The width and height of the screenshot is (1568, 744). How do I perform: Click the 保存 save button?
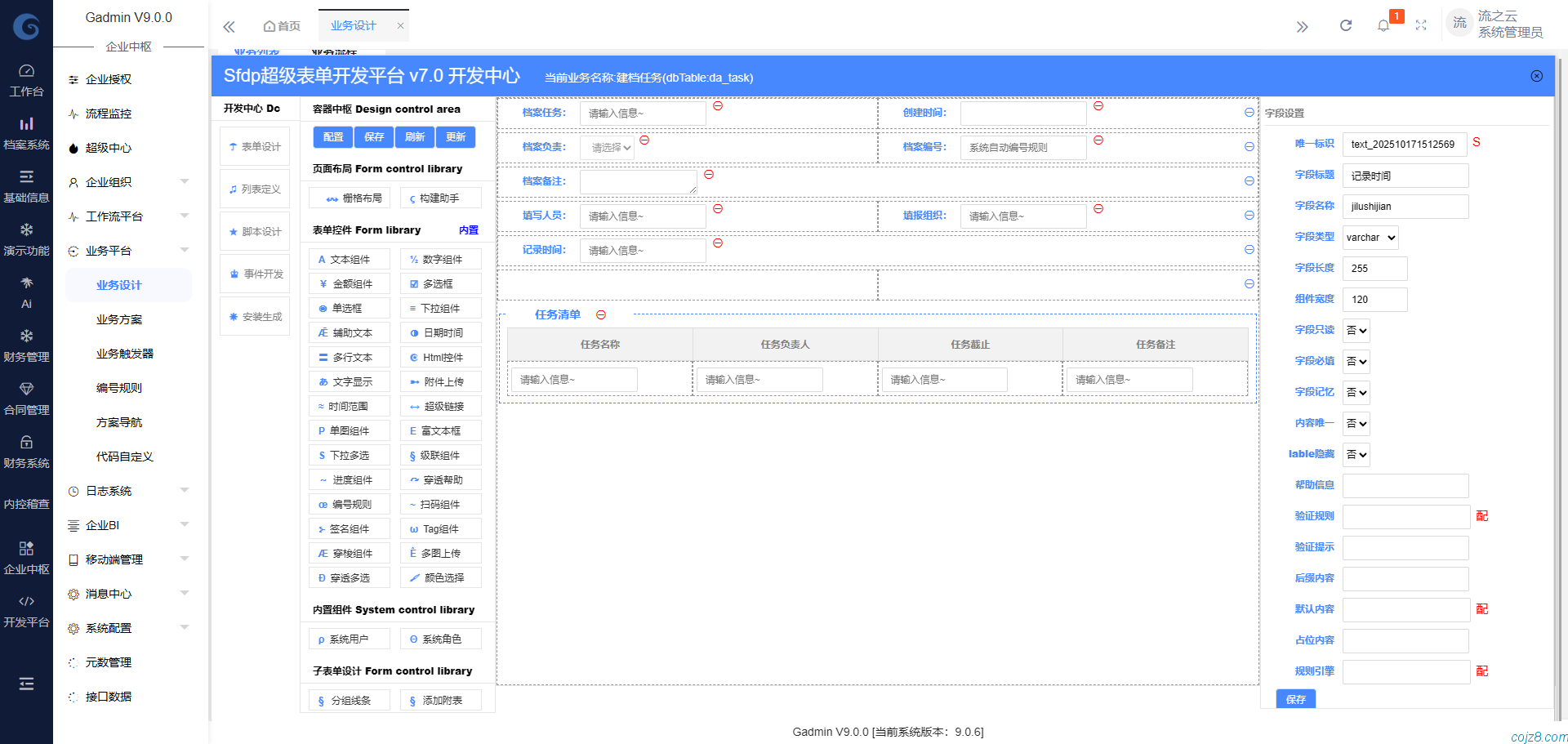point(373,136)
